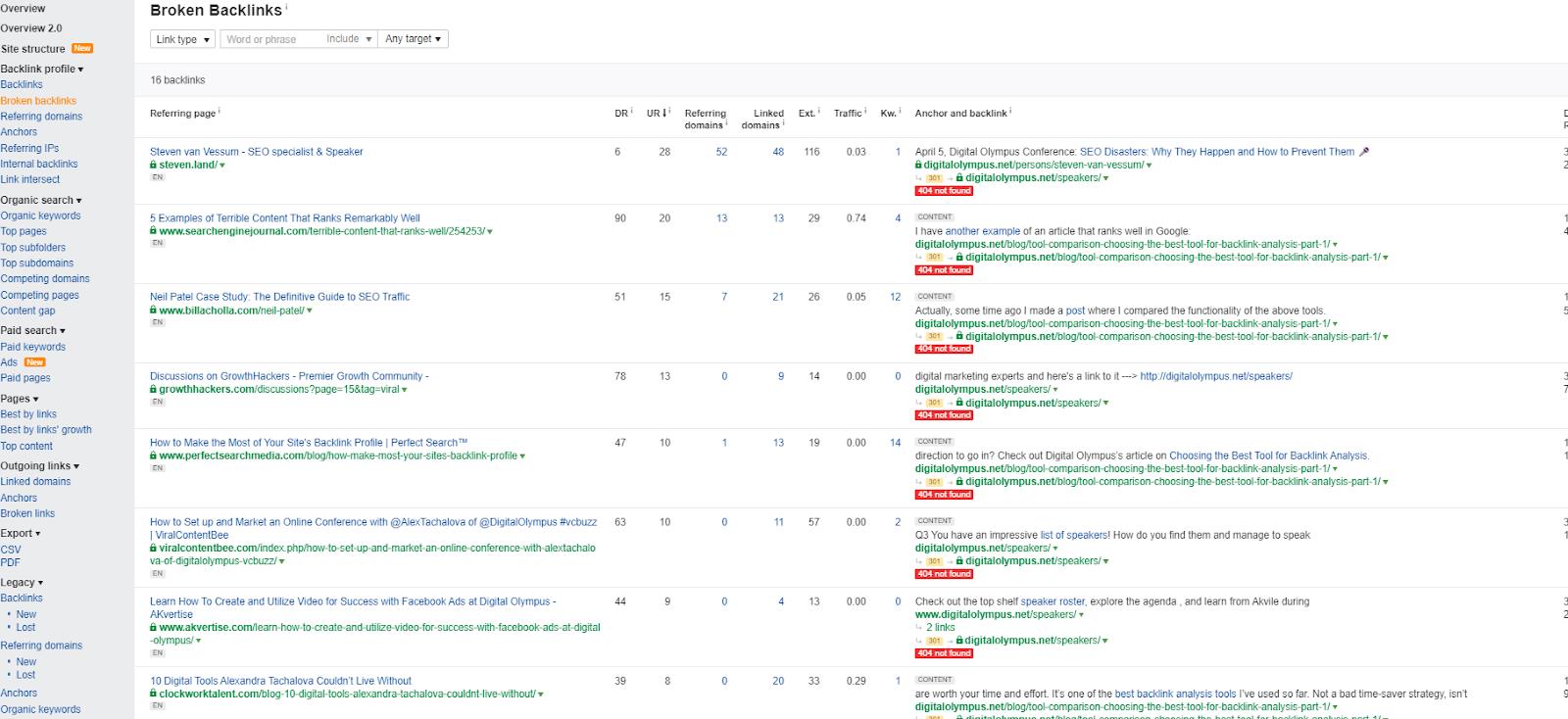
Task: Open Steven van Vessum SEO specialist page link
Action: (x=257, y=152)
